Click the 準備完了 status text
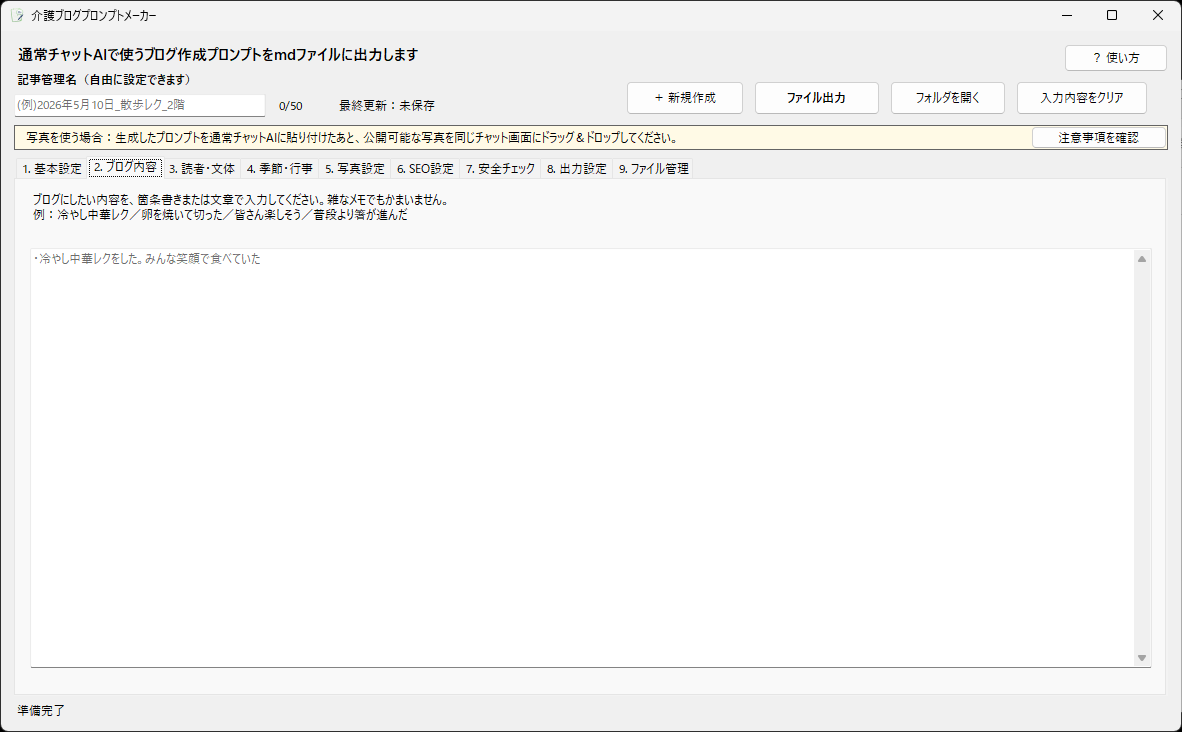The height and width of the screenshot is (732, 1182). (41, 710)
